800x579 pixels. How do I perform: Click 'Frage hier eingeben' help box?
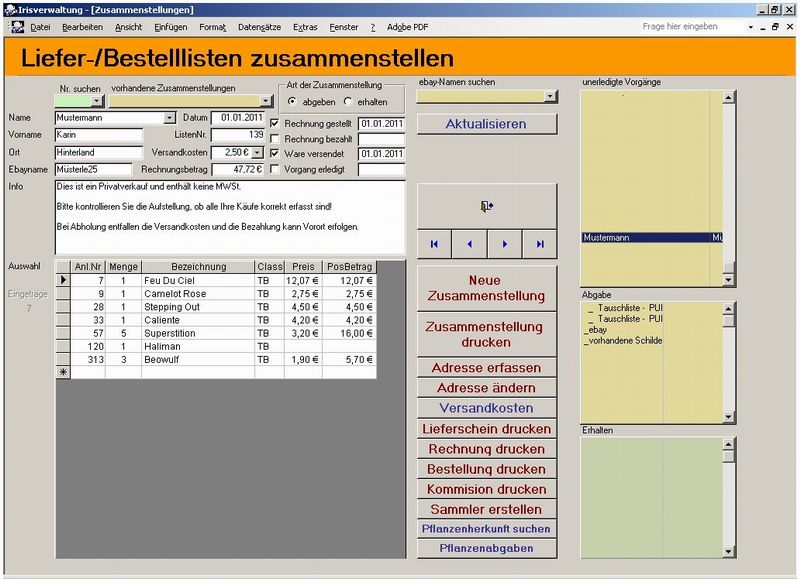click(693, 27)
